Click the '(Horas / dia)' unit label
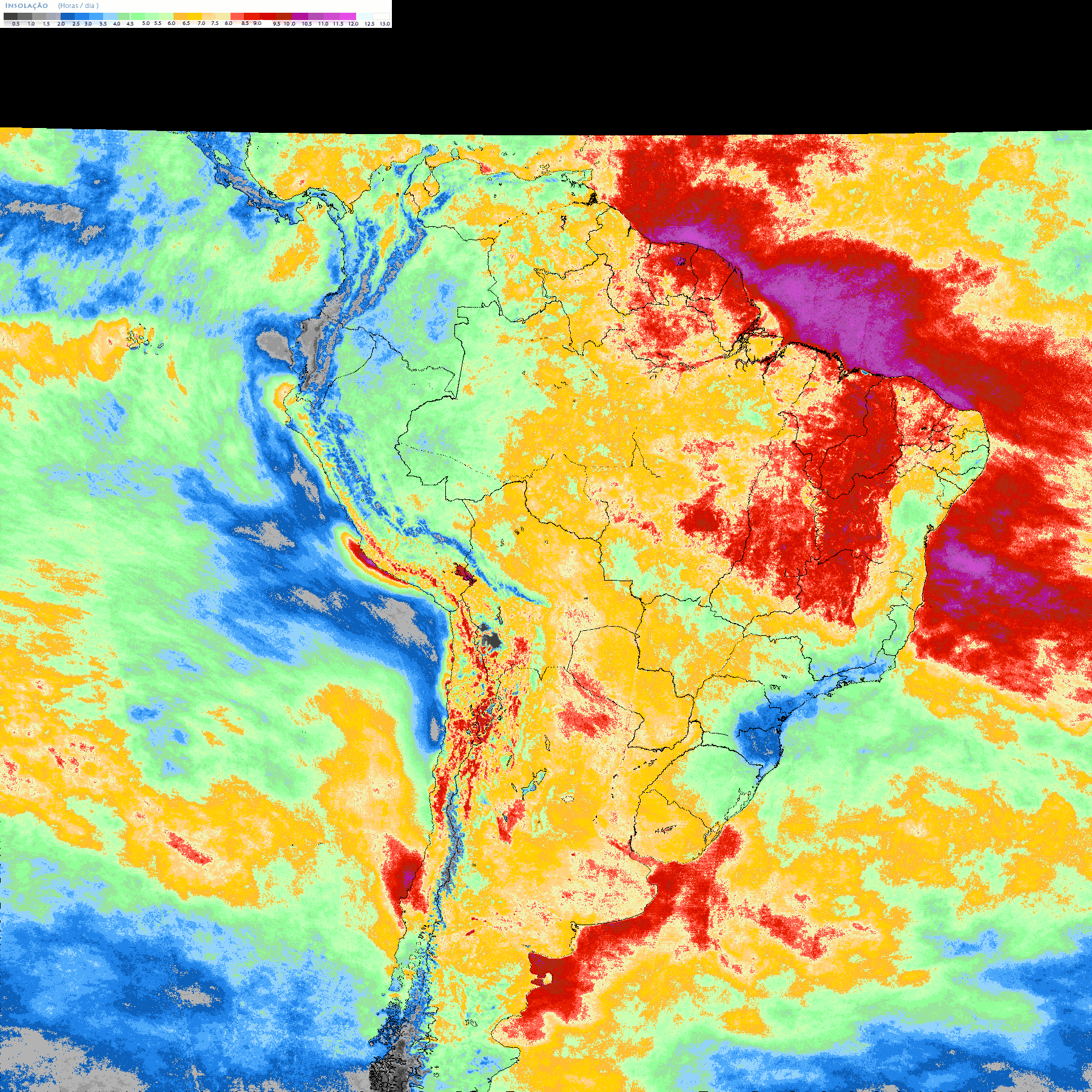This screenshot has height=1092, width=1092. (78, 5)
